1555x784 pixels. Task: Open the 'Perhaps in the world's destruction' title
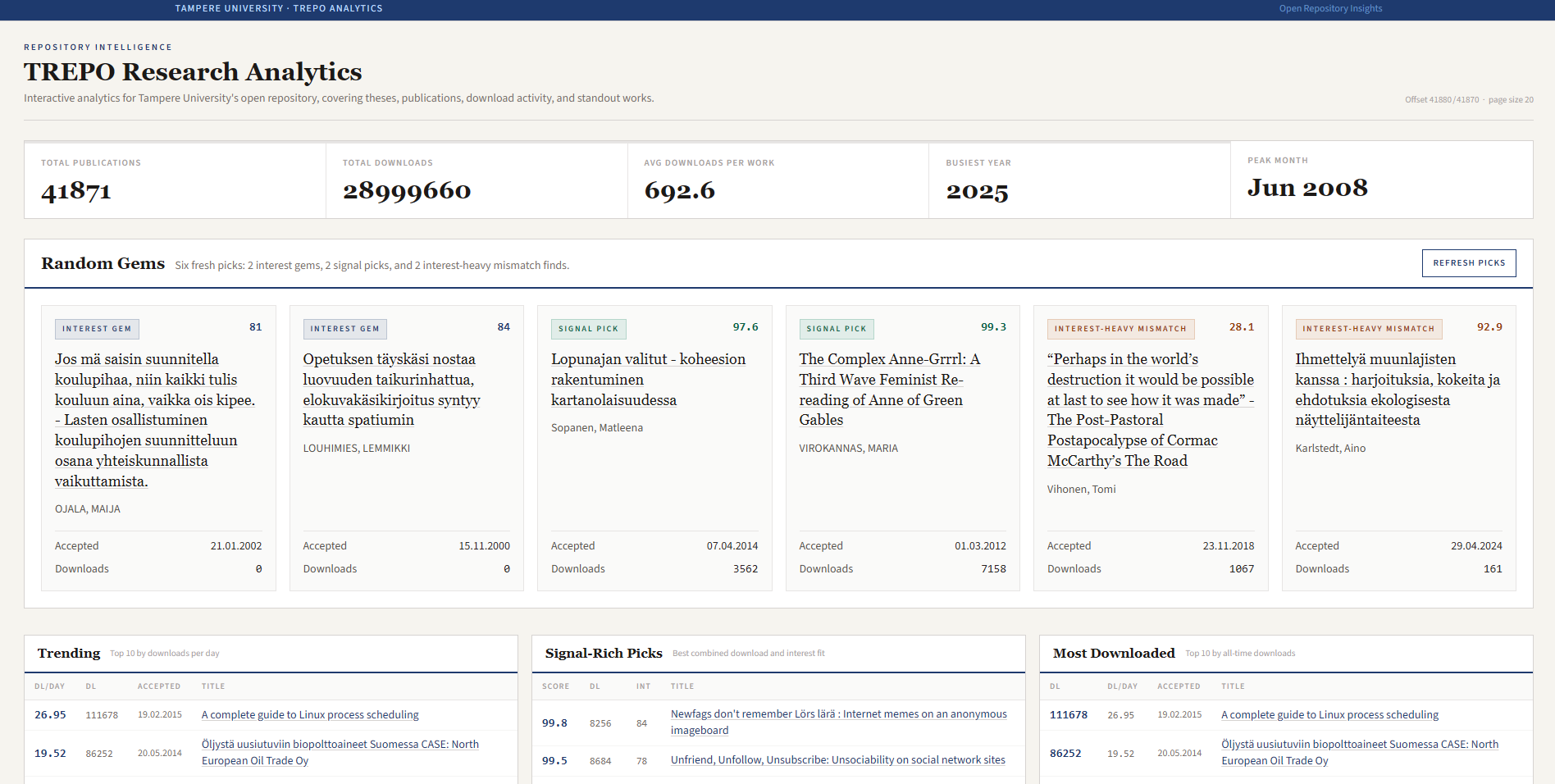coord(1151,410)
